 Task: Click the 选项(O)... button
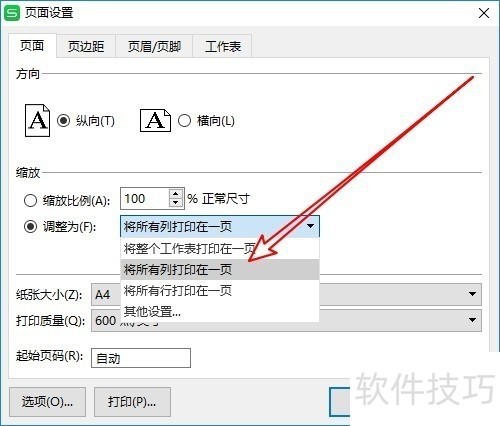coord(47,402)
